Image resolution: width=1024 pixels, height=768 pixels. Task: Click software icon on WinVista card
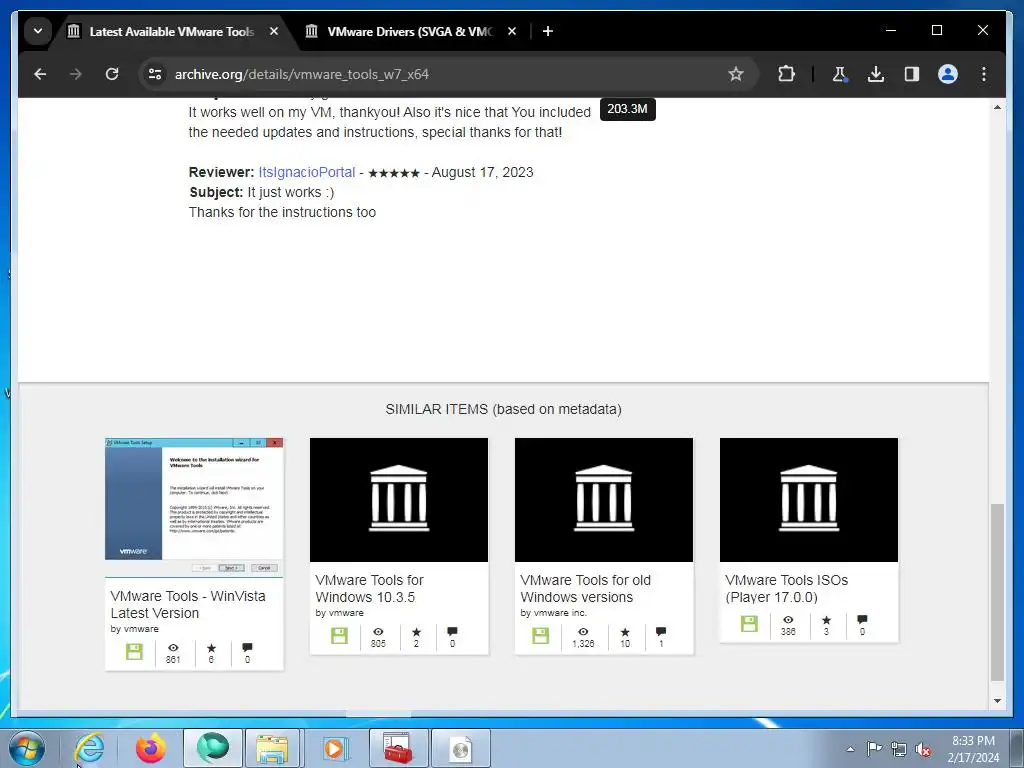[134, 652]
